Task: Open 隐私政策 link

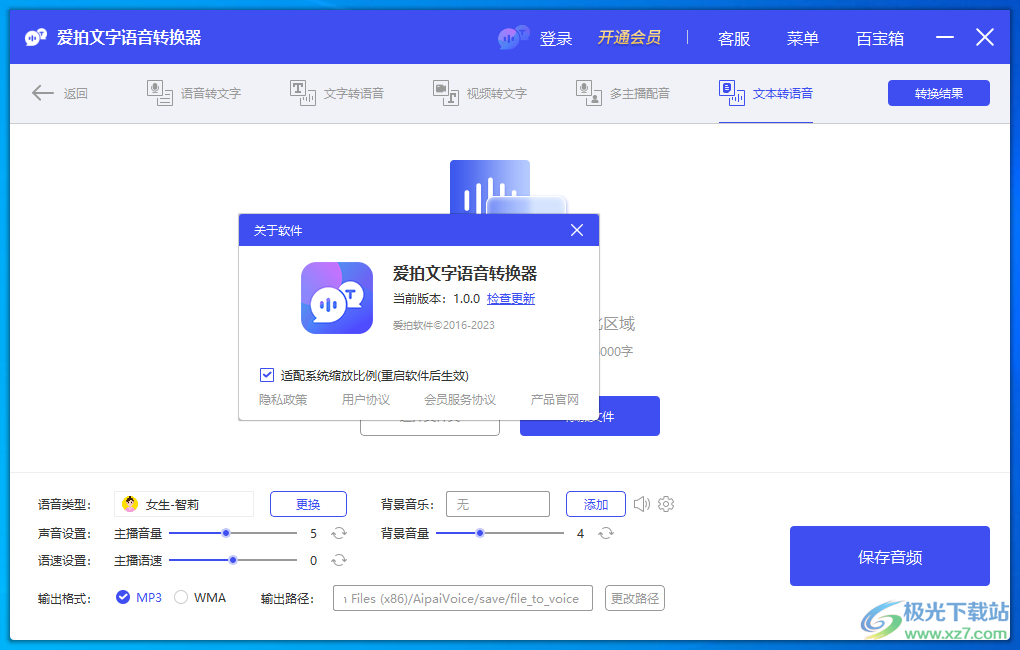Action: [283, 399]
